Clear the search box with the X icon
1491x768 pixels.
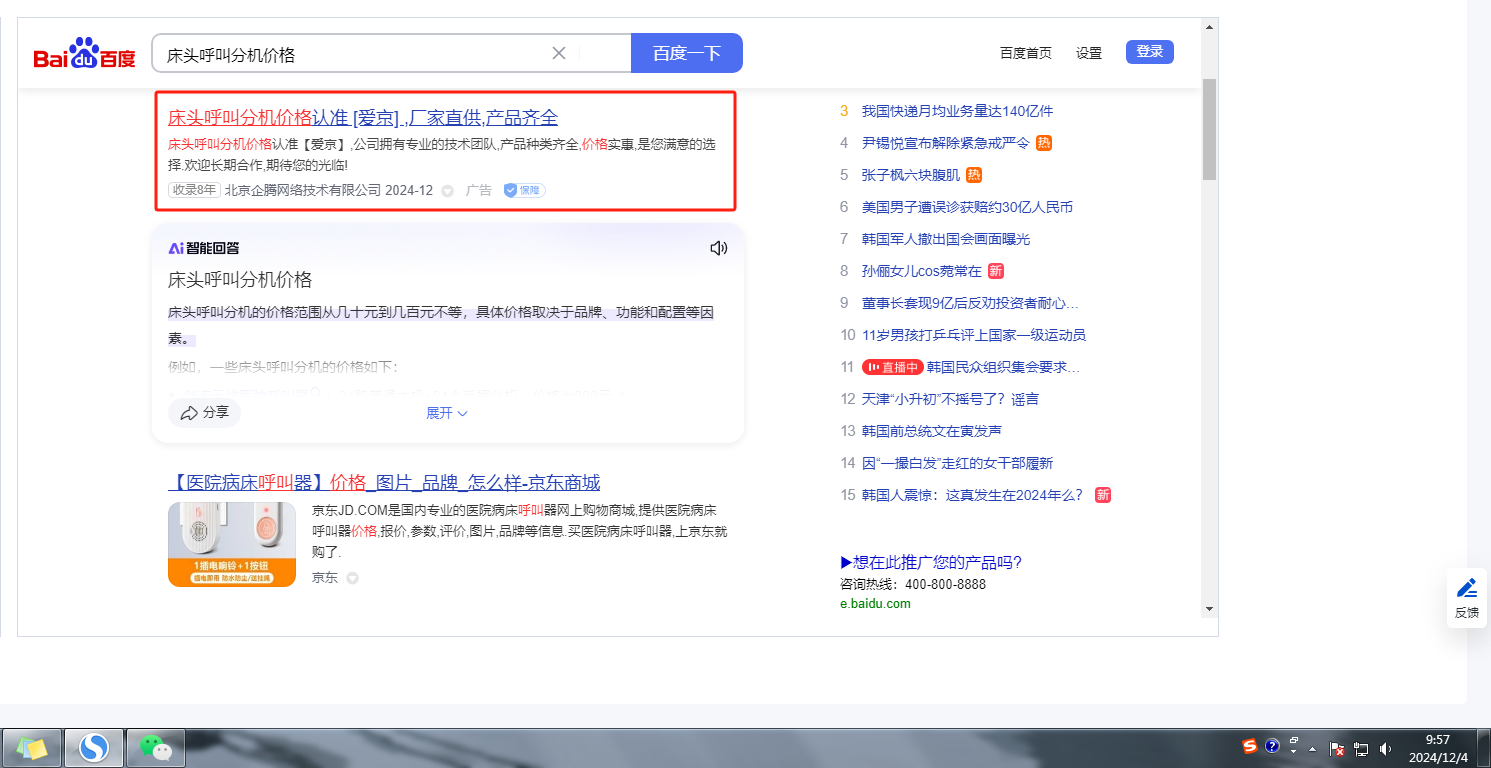click(x=559, y=53)
